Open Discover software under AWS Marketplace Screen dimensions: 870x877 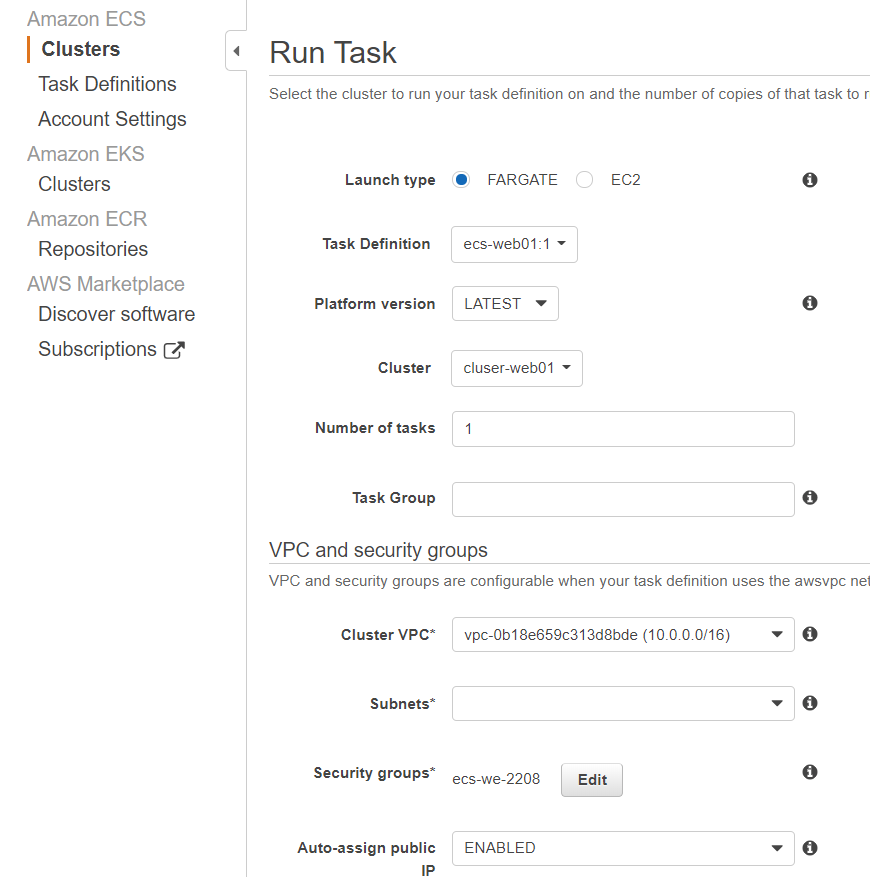point(116,314)
